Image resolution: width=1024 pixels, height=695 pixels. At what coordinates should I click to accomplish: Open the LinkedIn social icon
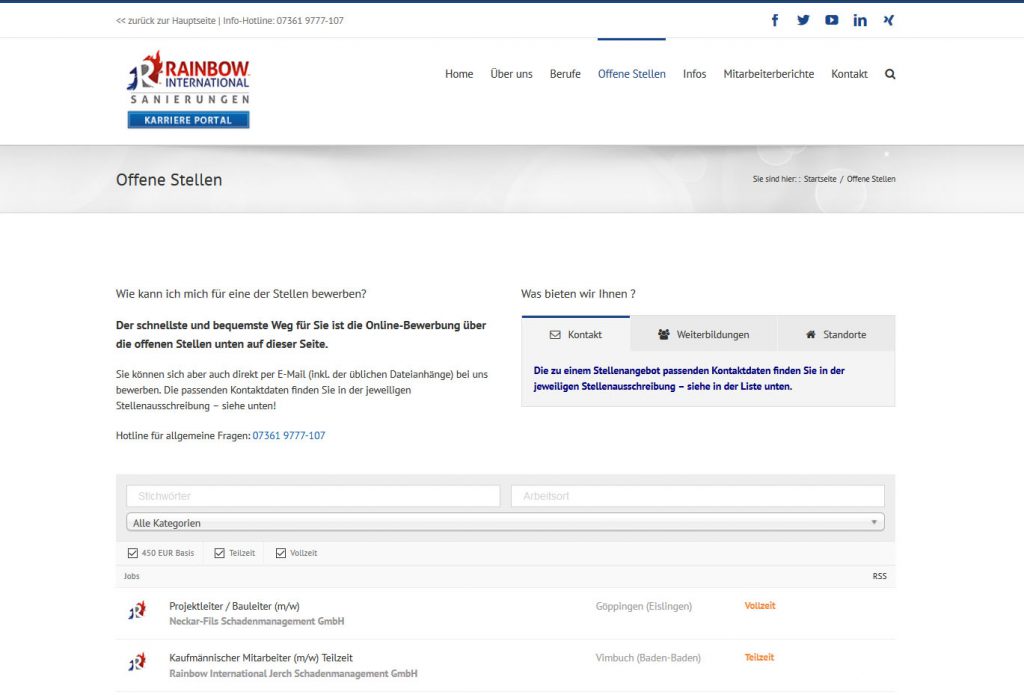pos(860,20)
